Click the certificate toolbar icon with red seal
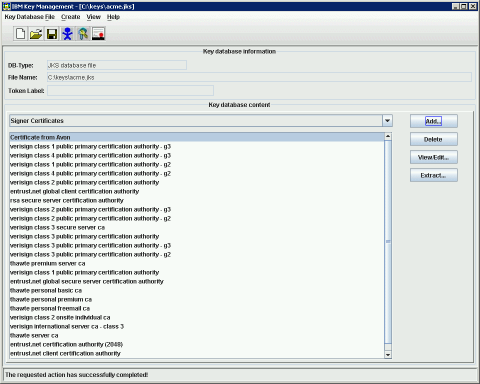 [98, 34]
